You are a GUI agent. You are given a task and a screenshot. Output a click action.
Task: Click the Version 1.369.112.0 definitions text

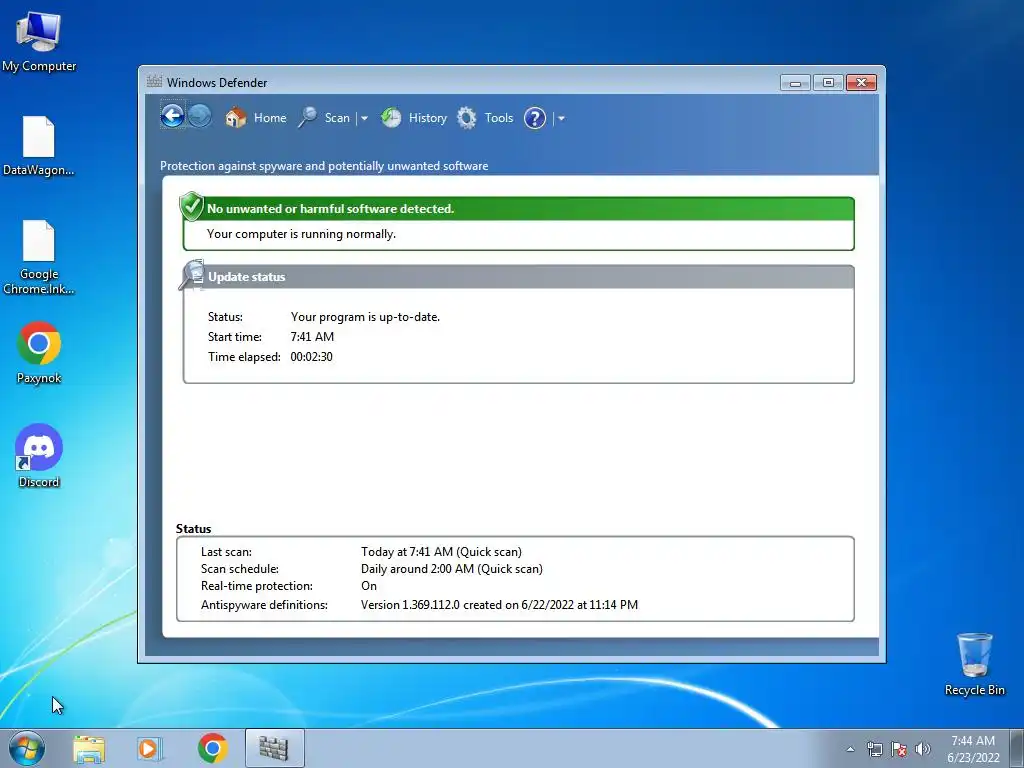[x=500, y=605]
